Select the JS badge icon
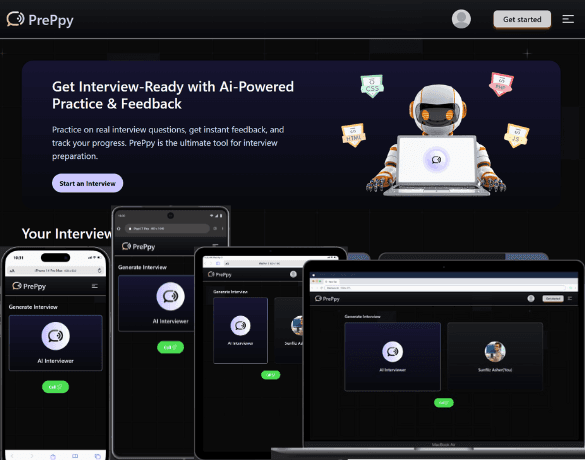Viewport: 585px width, 460px height. tap(516, 135)
